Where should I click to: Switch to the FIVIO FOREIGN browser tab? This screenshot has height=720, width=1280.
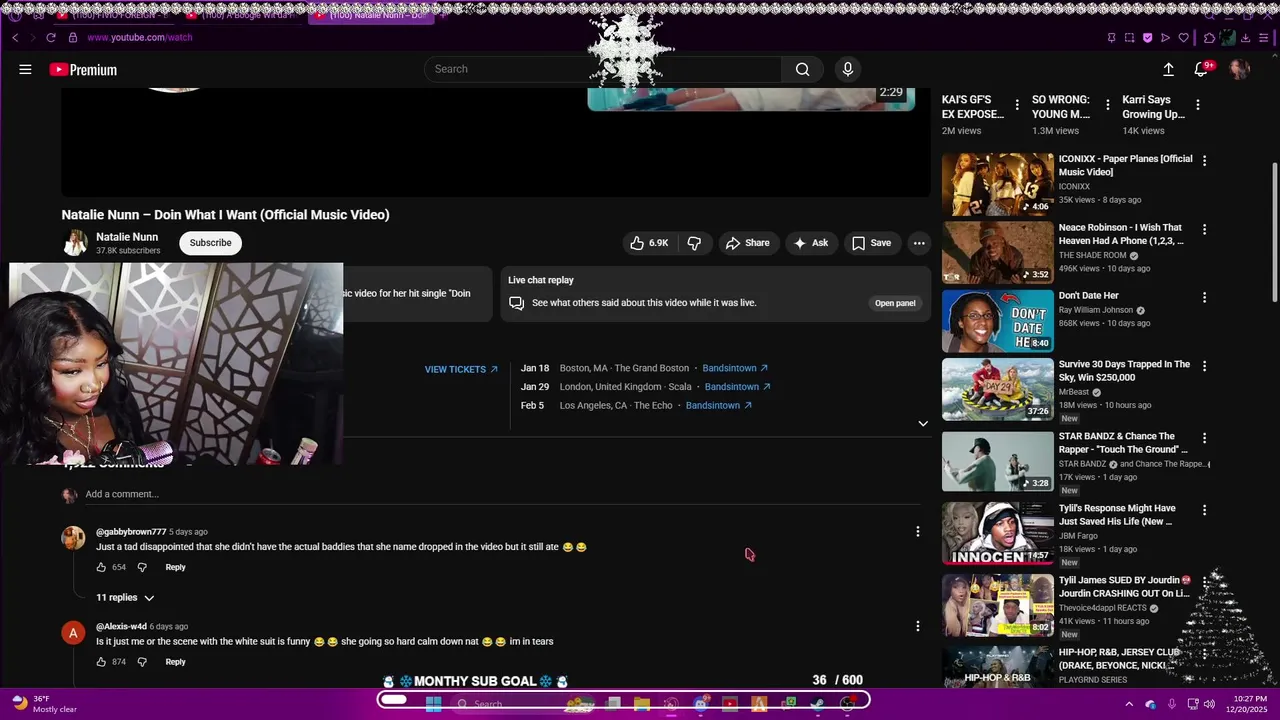pyautogui.click(x=113, y=15)
